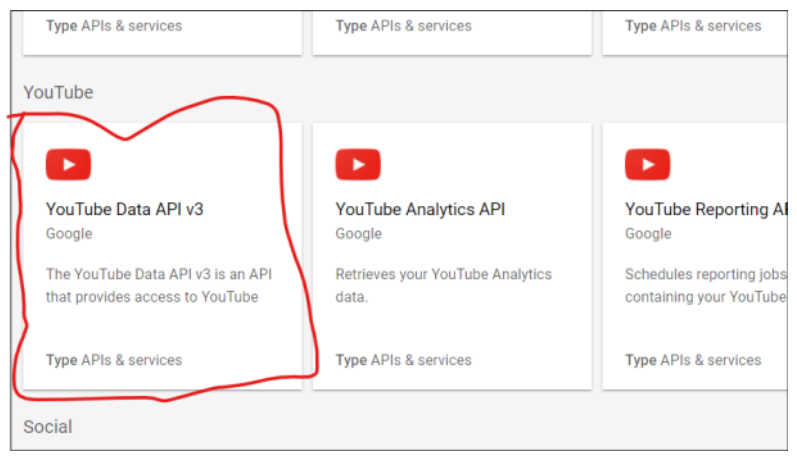The width and height of the screenshot is (797, 465).
Task: Open the YouTube Analytics API title
Action: pos(420,209)
